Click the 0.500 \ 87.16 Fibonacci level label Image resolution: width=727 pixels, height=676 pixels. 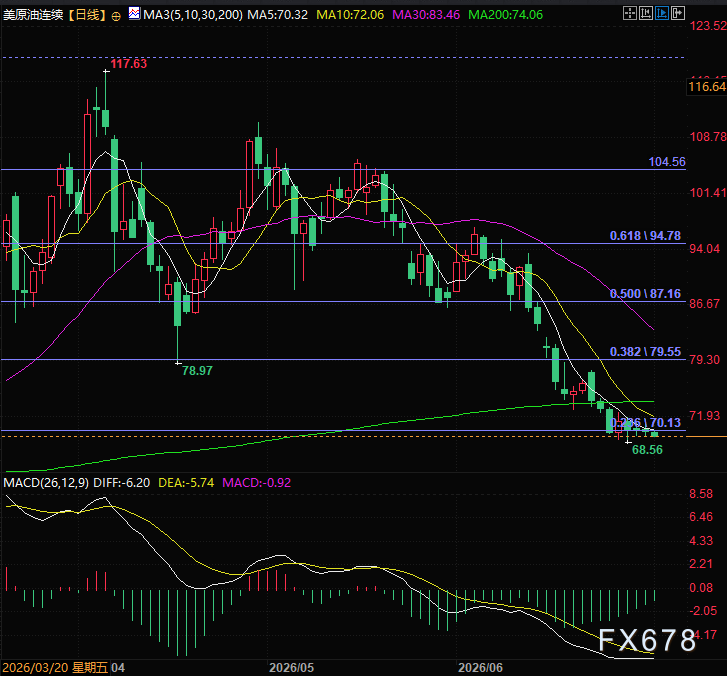click(x=645, y=293)
